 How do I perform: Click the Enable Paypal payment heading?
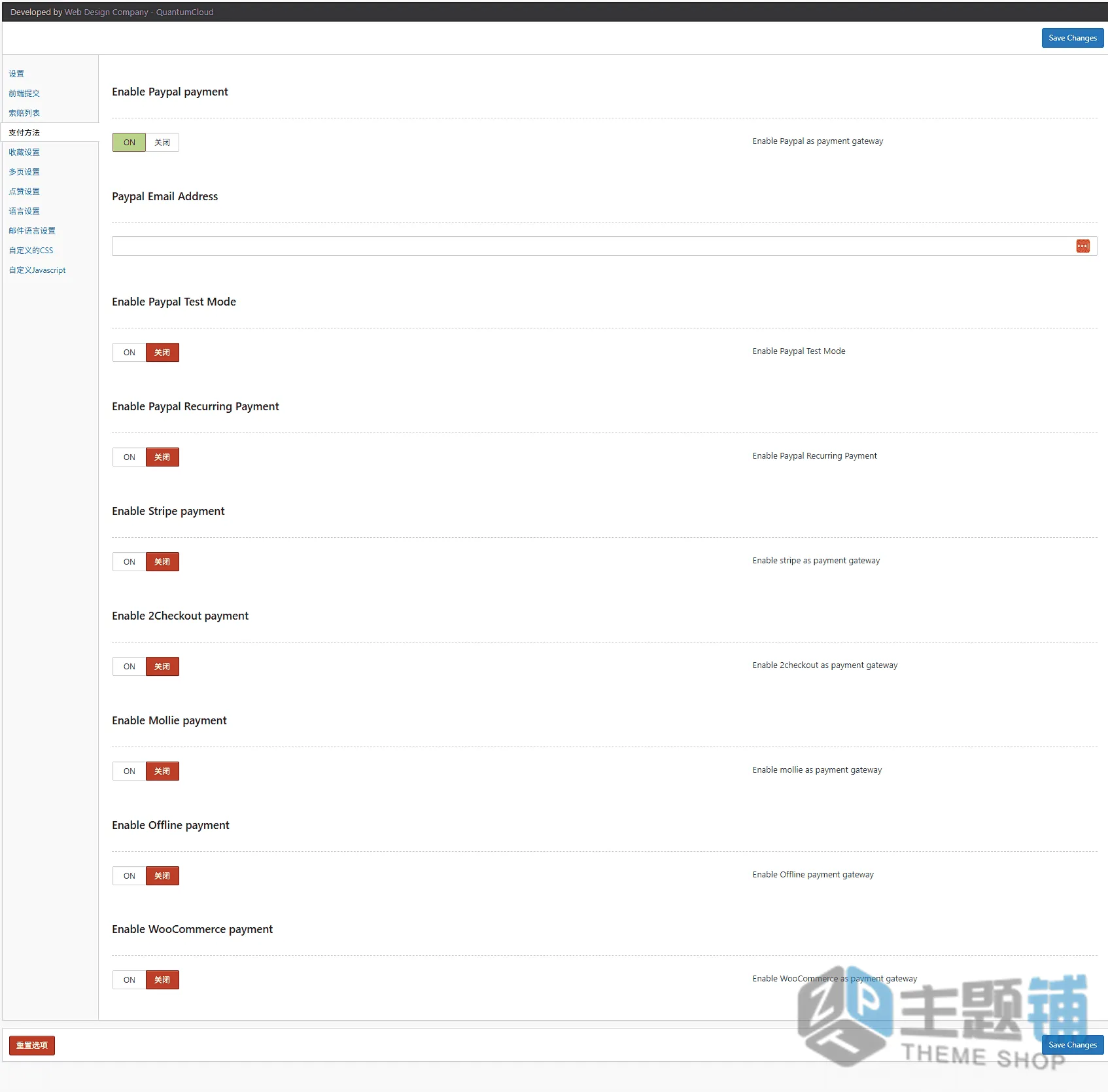click(x=170, y=92)
